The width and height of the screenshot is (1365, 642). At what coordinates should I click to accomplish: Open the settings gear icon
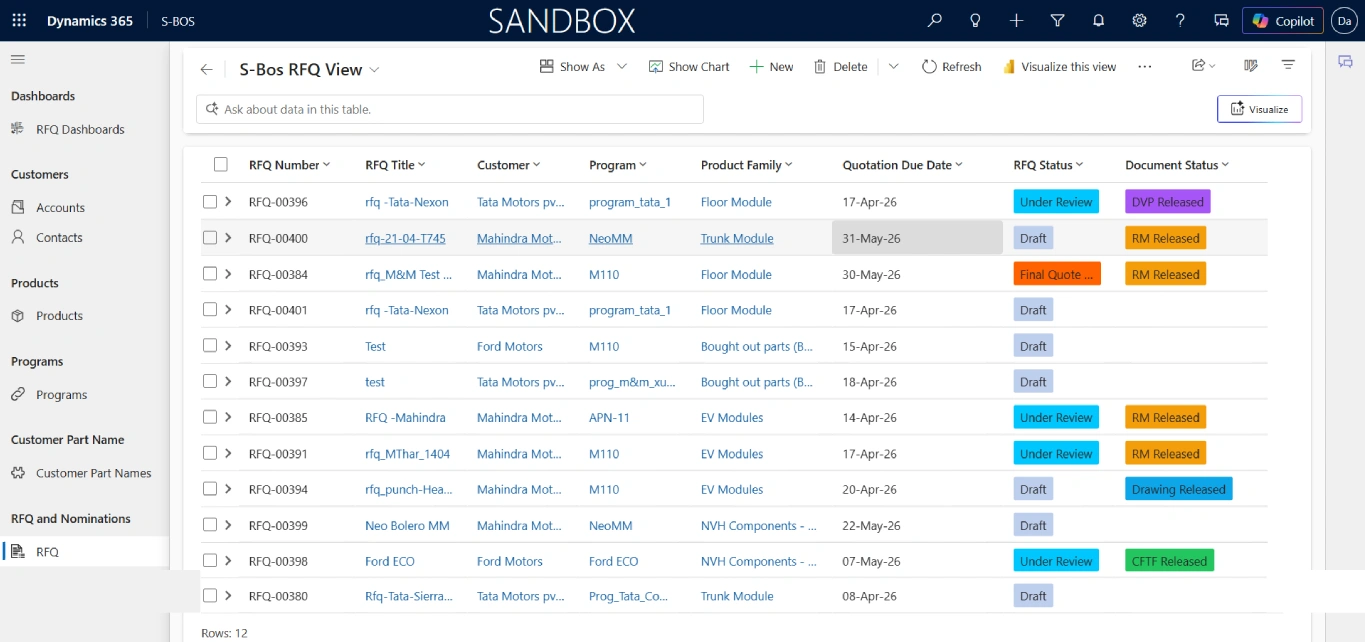click(1139, 20)
